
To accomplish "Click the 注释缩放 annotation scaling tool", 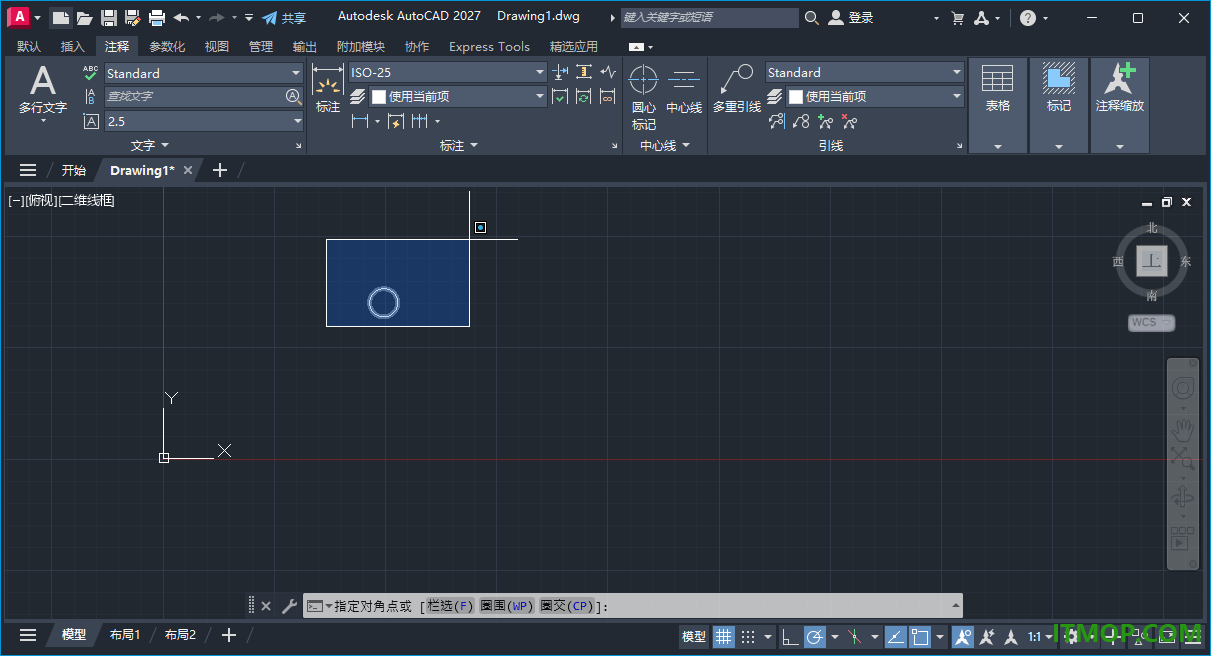I will 1119,88.
